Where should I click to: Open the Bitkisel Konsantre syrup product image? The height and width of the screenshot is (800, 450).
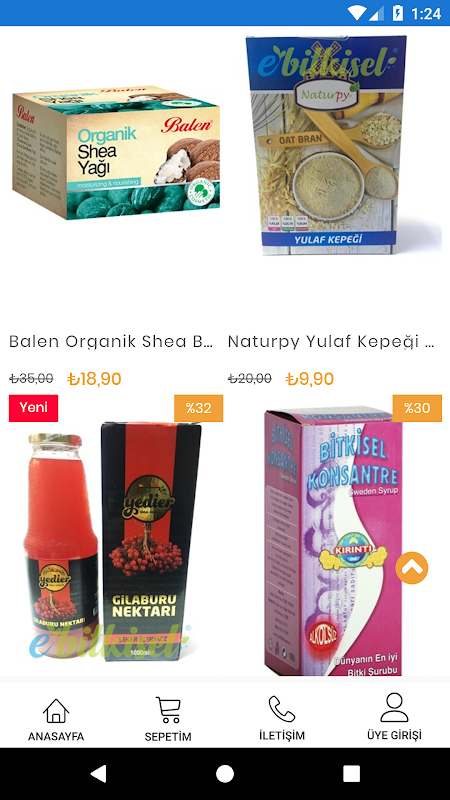[333, 541]
